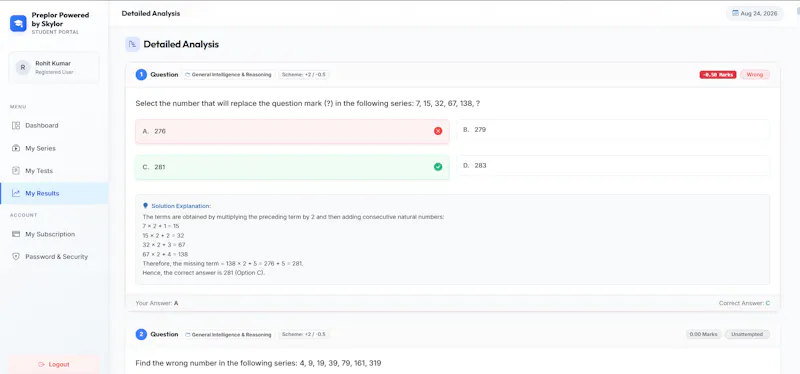Screen dimensions: 800x374
Task: Click the number 1 question badge
Action: coord(141,74)
